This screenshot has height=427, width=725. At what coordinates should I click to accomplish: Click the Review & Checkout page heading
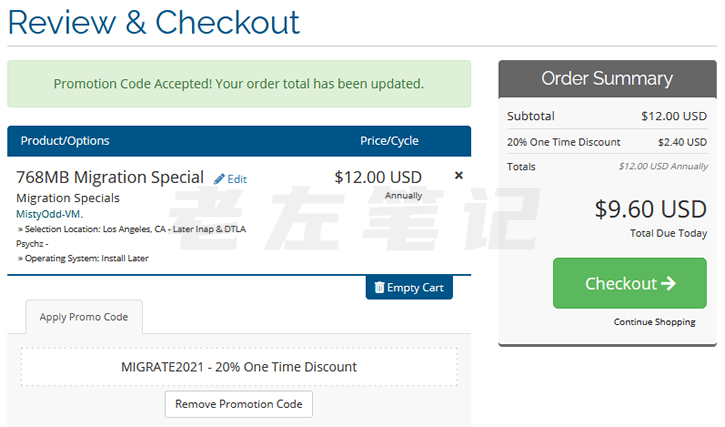pos(154,21)
